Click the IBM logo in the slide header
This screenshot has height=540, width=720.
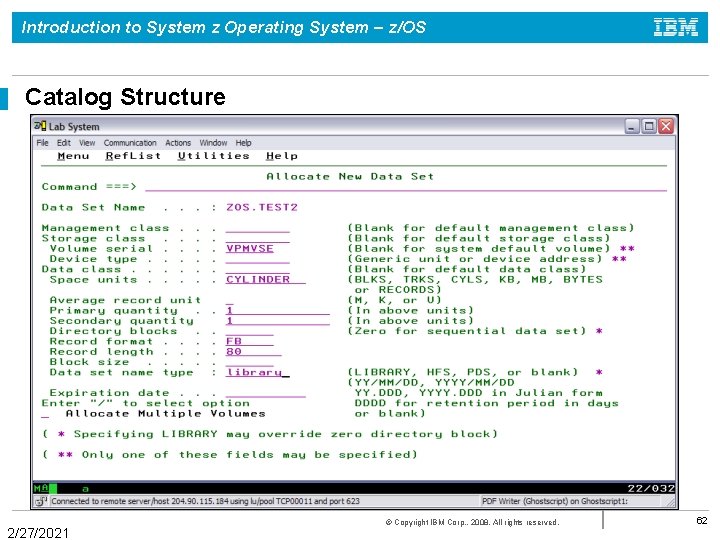click(675, 27)
